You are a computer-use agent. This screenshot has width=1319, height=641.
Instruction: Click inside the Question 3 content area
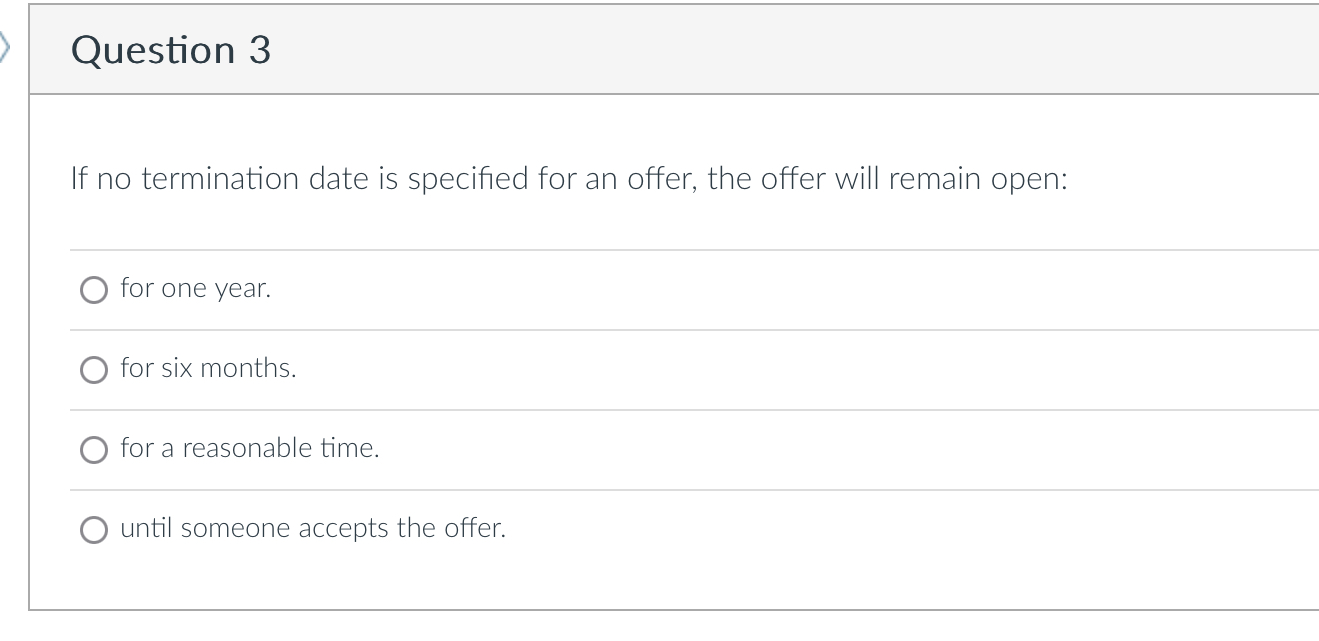point(660,350)
